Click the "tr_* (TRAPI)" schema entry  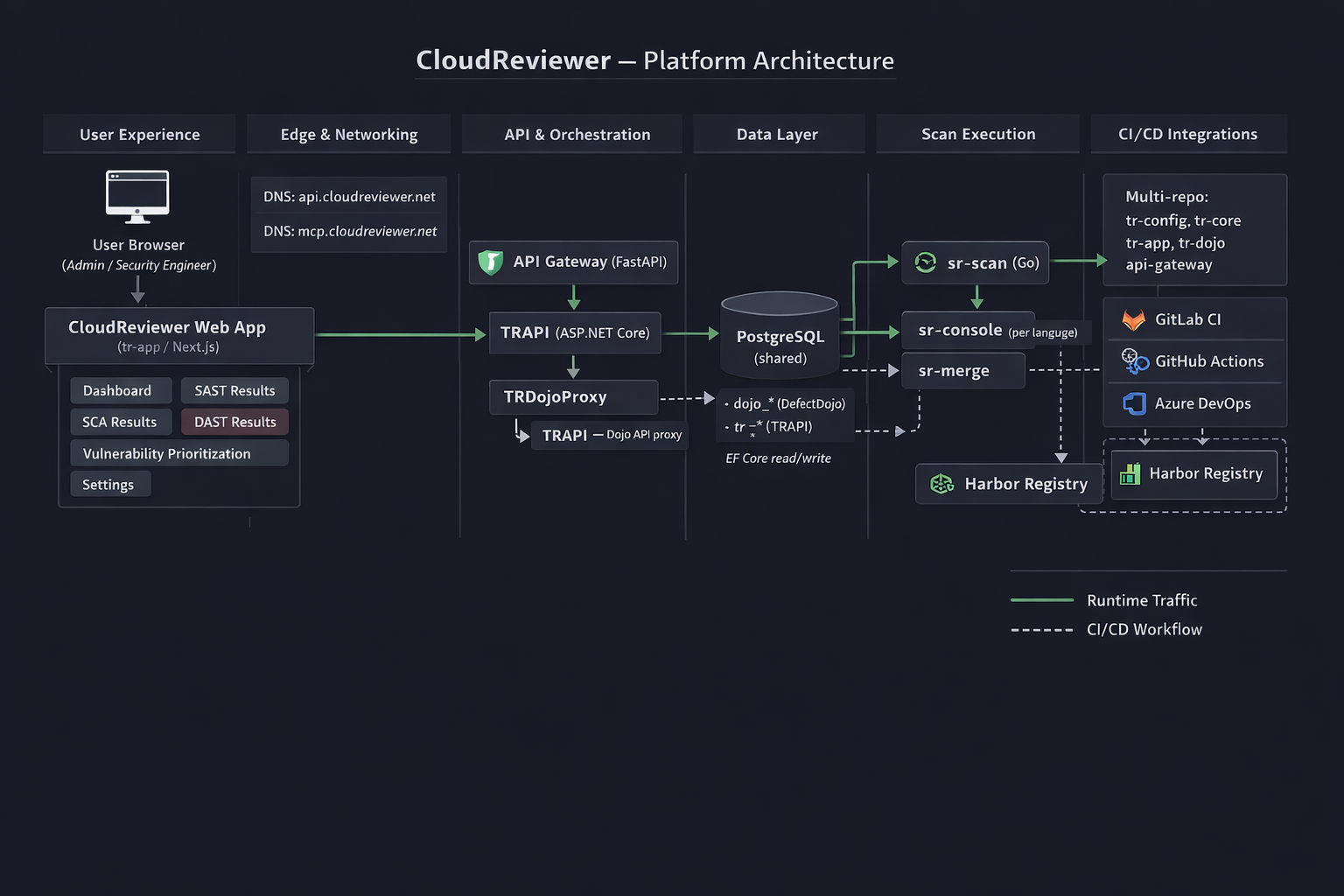click(x=768, y=427)
